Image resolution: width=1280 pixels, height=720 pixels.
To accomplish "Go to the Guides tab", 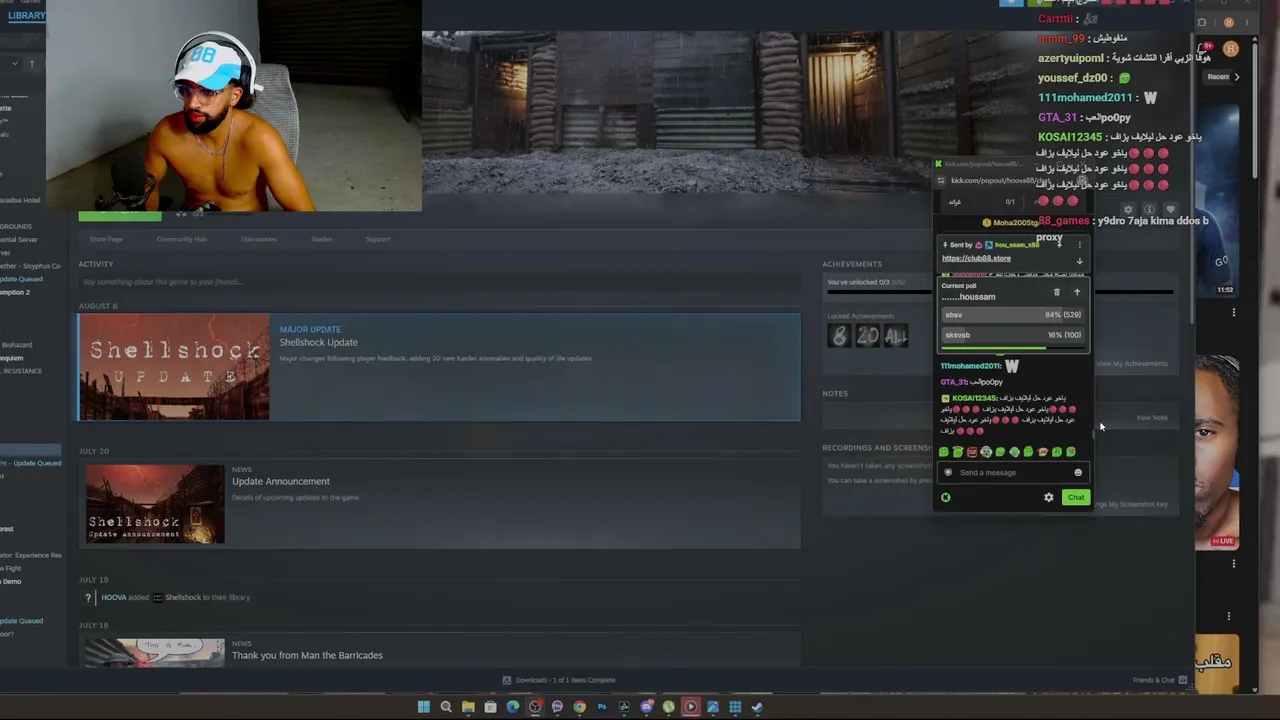I will [x=321, y=239].
